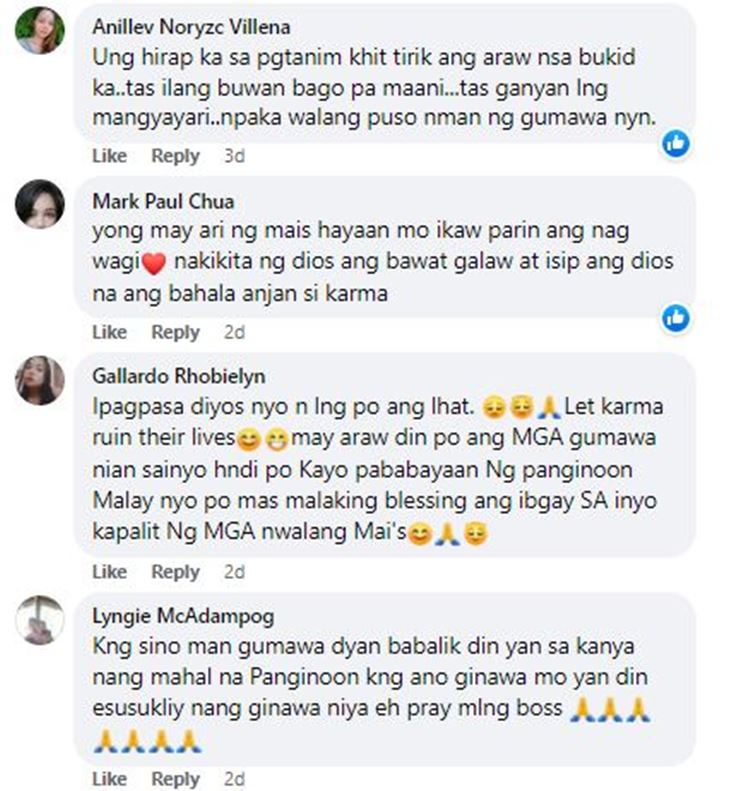
Task: Open the like reaction on Mark Paul Chua's comment
Action: click(x=675, y=318)
